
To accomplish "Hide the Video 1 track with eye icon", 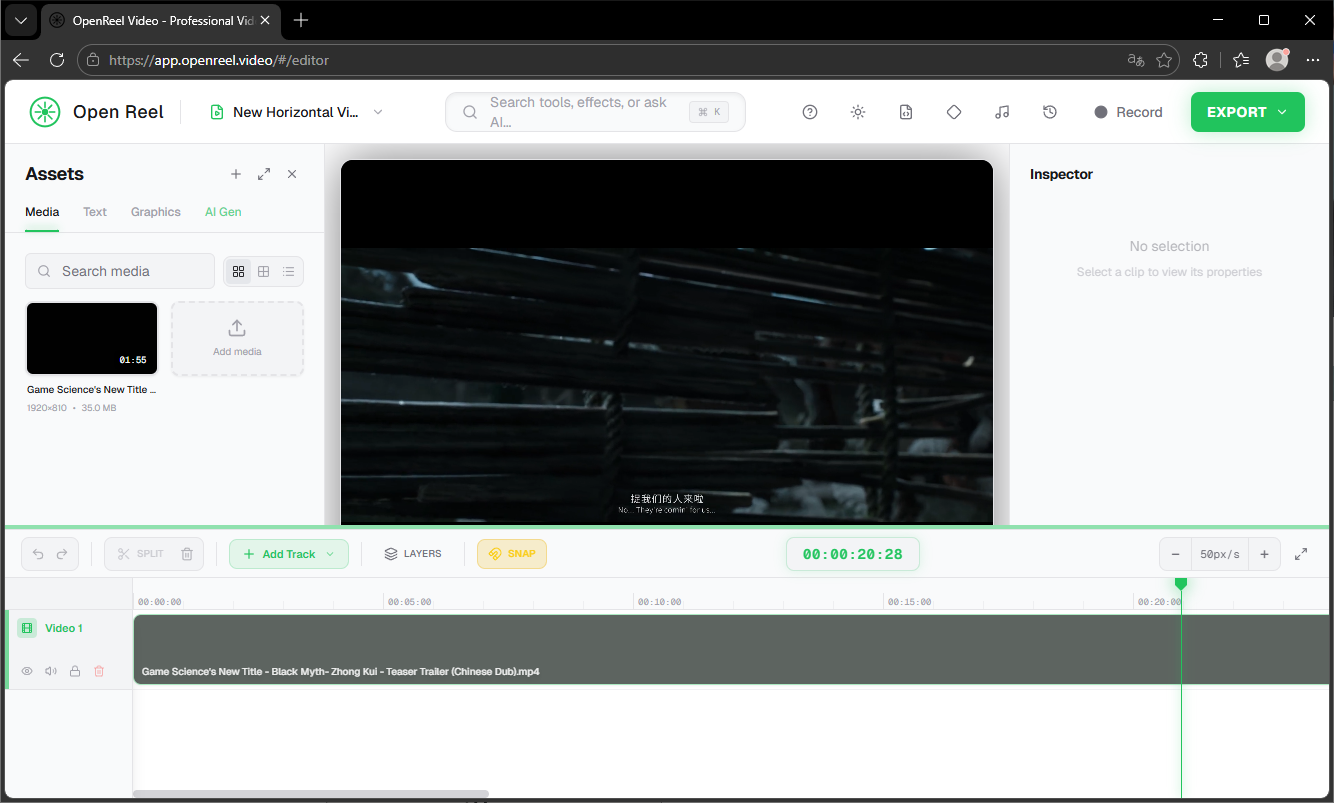I will (x=27, y=671).
